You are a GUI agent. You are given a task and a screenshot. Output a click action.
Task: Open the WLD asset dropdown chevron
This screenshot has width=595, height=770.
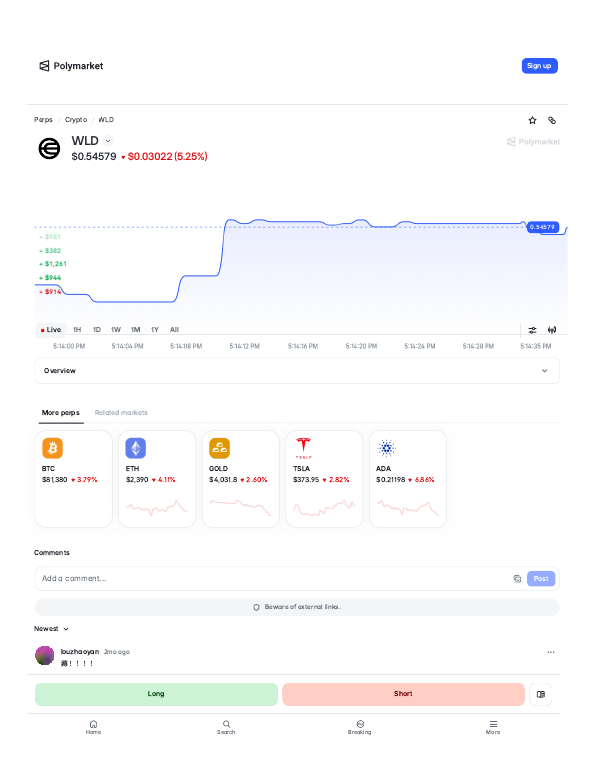coord(108,141)
